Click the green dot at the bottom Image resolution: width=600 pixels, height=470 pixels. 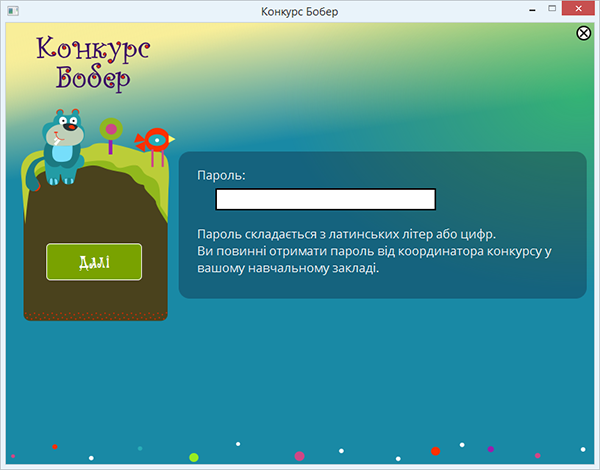194,457
